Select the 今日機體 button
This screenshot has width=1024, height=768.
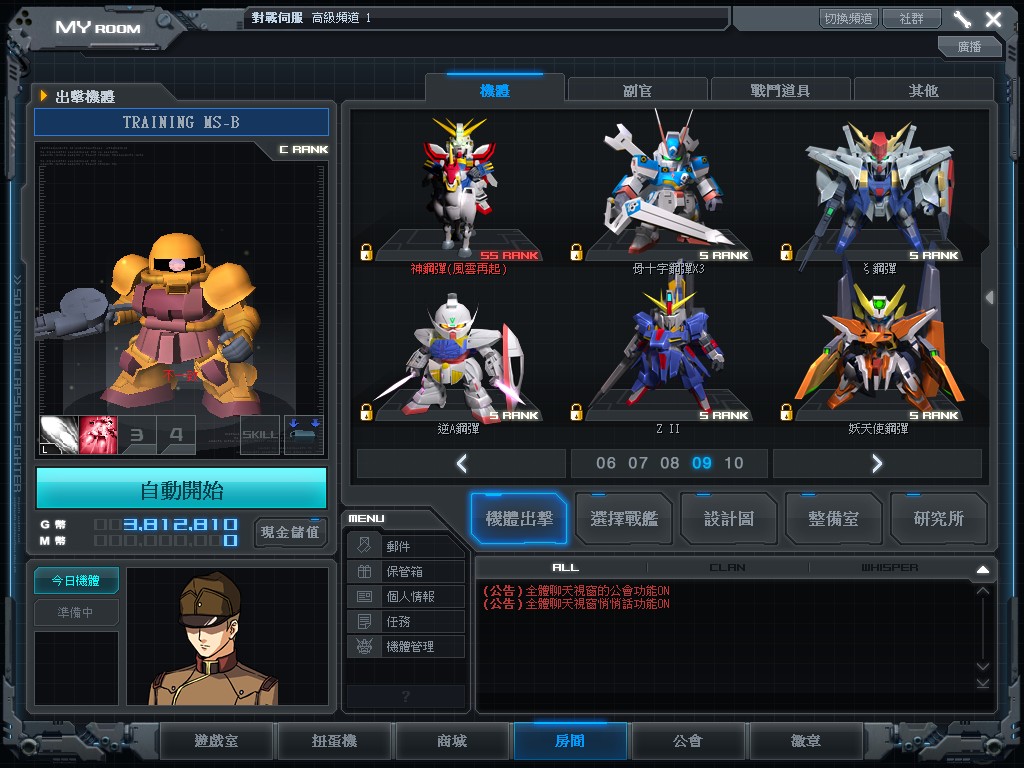(76, 581)
